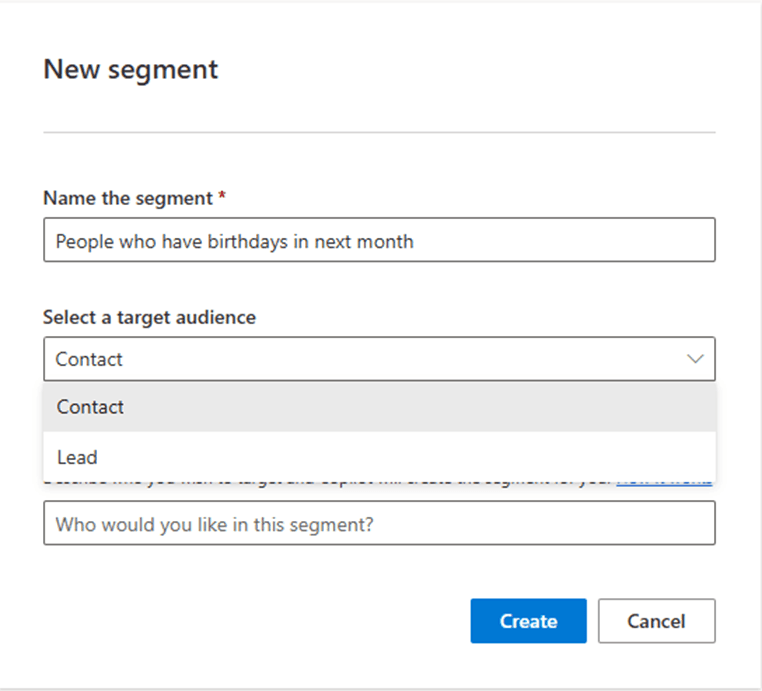Click the 'Who would you like in this segment?' field
Image resolution: width=762 pixels, height=691 pixels.
[379, 523]
